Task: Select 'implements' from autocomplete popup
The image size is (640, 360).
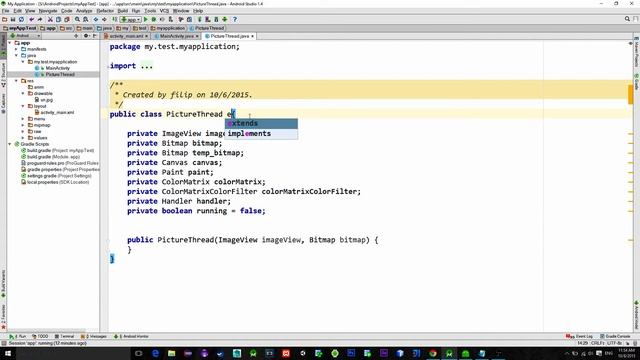Action: point(261,133)
